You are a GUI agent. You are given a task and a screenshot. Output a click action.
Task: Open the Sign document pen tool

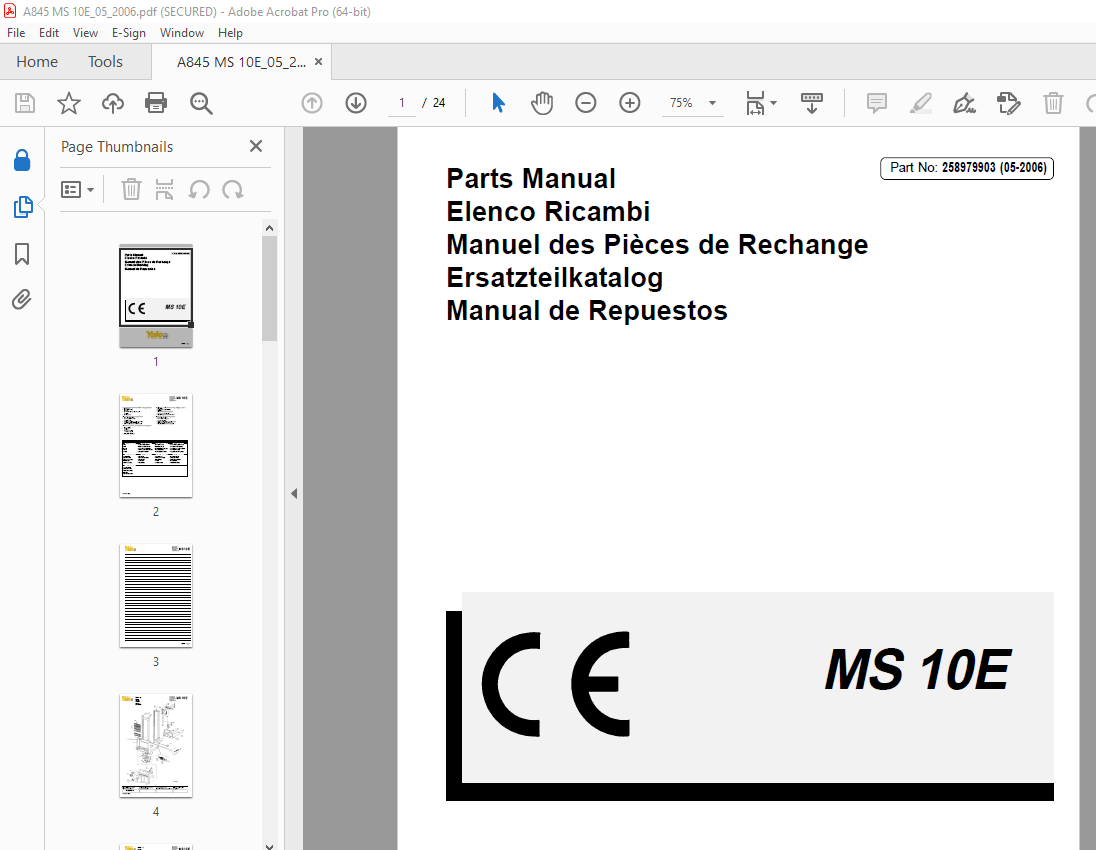pyautogui.click(x=965, y=103)
